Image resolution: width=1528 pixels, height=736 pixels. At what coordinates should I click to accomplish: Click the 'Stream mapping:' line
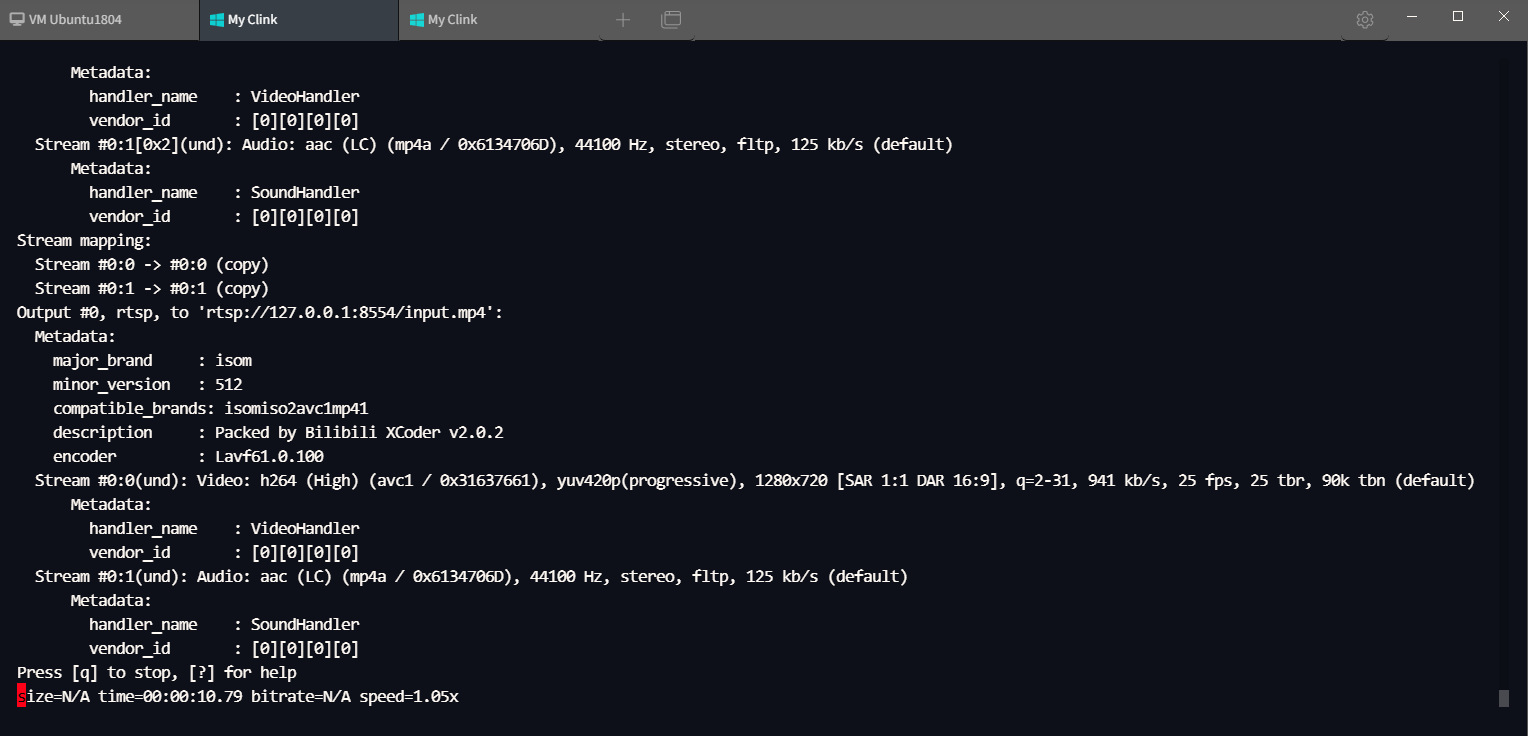tap(84, 240)
